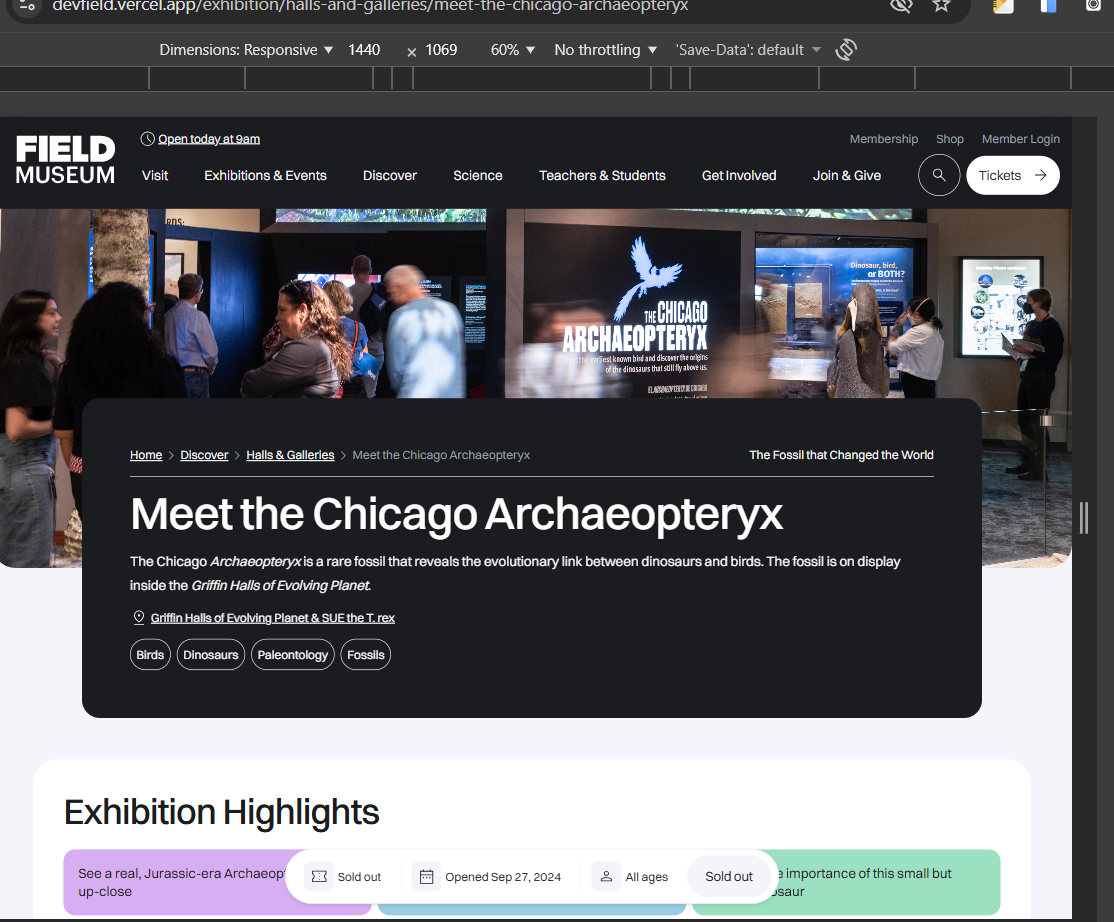Click the Sold out pill button

click(729, 877)
